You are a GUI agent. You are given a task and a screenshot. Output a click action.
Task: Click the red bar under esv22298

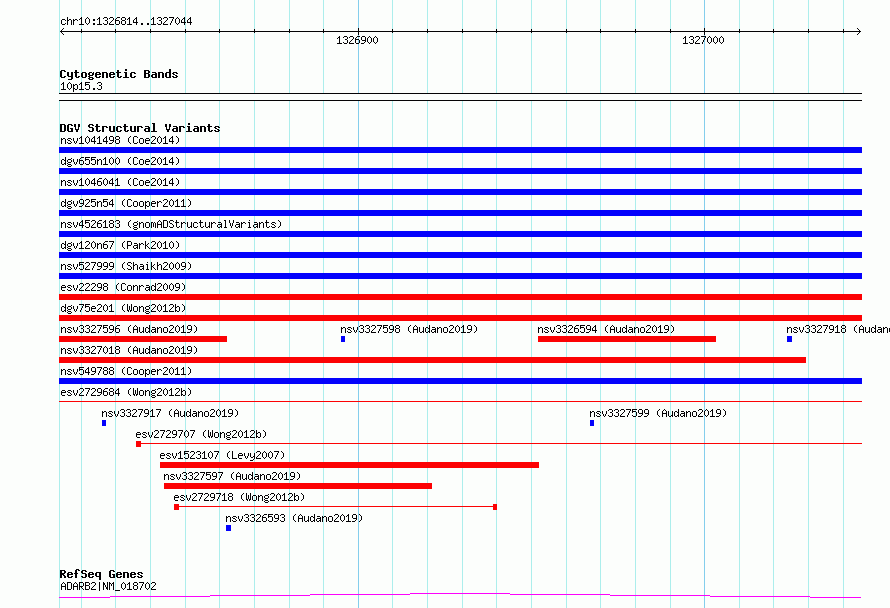[x=460, y=297]
